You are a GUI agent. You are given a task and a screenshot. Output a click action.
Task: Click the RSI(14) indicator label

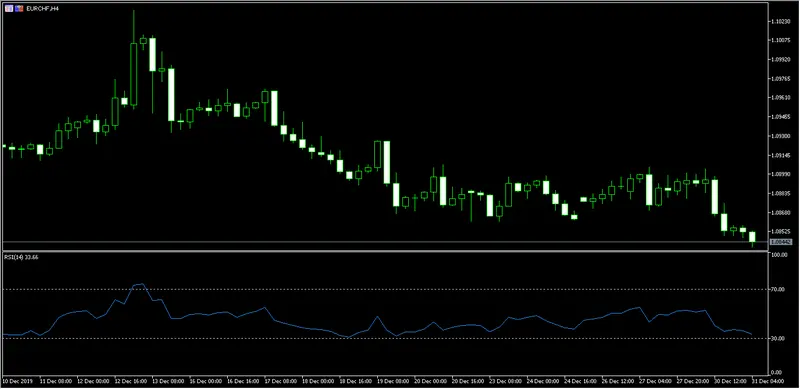[x=11, y=257]
